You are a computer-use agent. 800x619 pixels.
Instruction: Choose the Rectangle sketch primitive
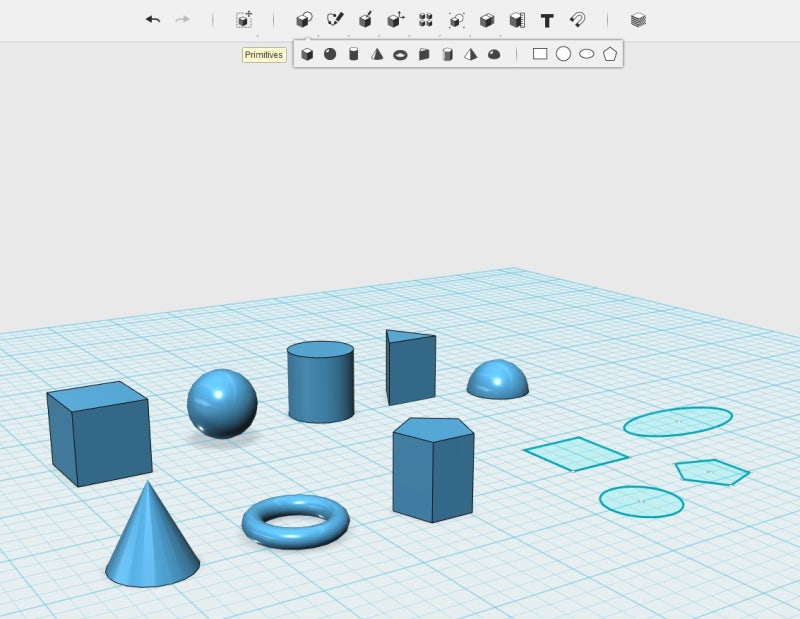(x=540, y=54)
